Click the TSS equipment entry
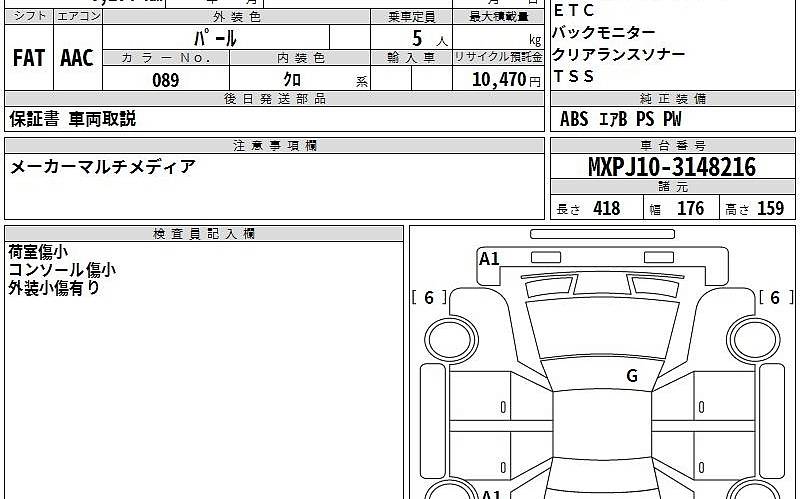800x499 pixels. click(573, 77)
